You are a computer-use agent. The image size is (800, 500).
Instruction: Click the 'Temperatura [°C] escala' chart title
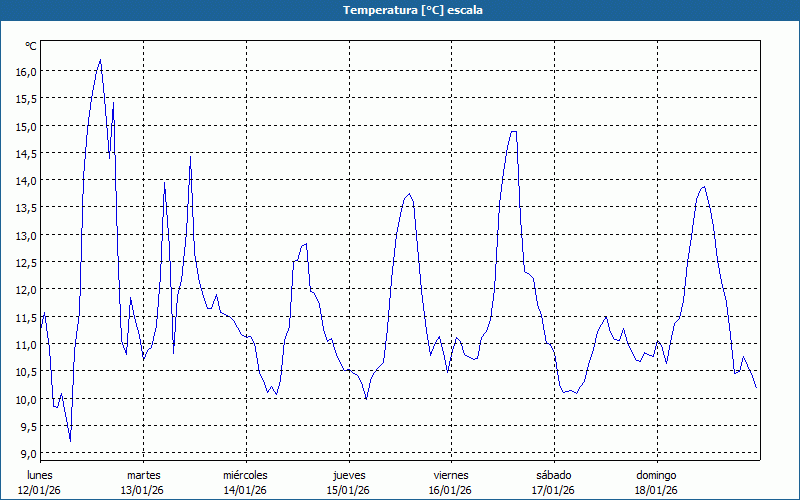[400, 10]
